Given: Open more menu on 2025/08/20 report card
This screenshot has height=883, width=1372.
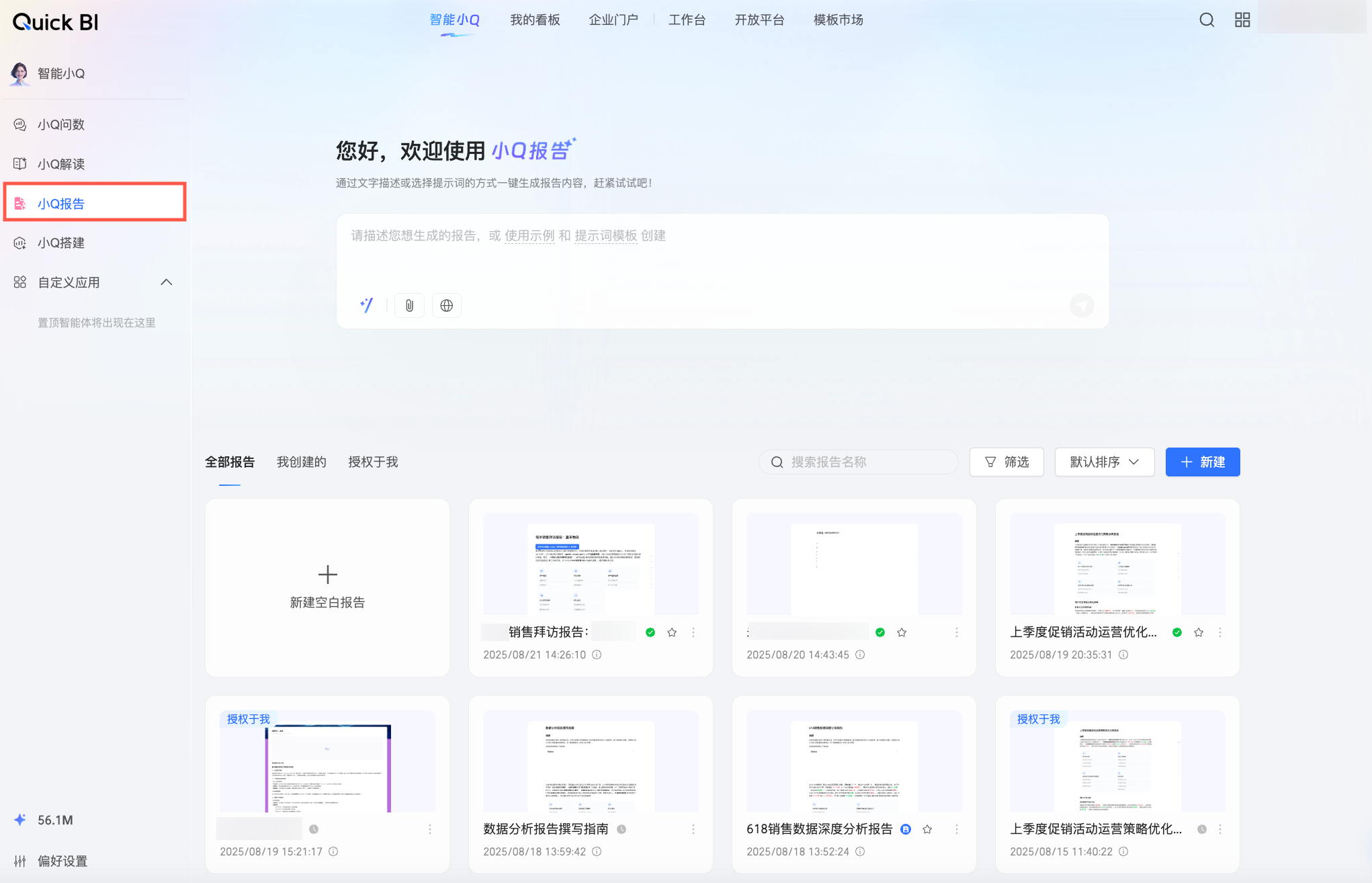Looking at the screenshot, I should tap(957, 632).
